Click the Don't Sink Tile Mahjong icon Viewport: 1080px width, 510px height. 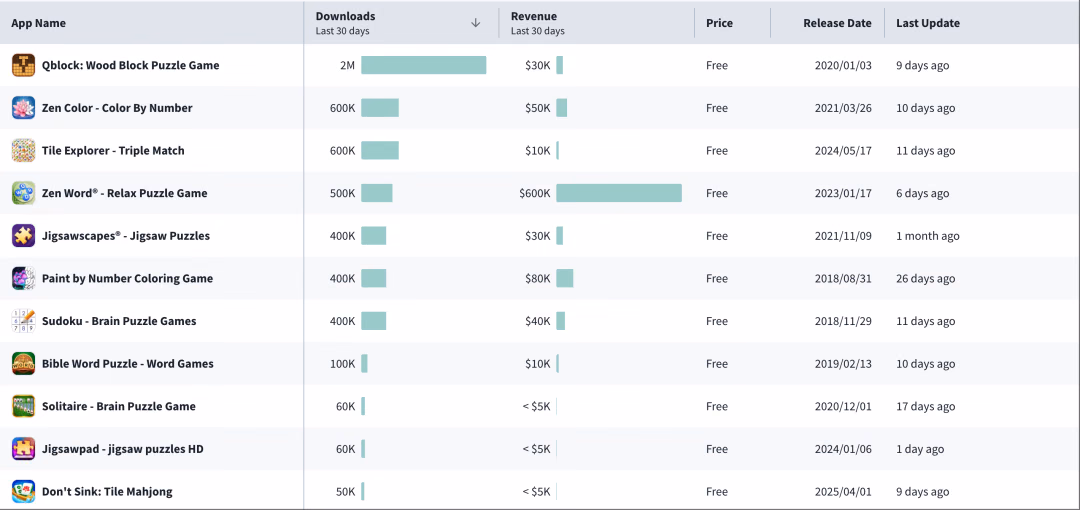pyautogui.click(x=23, y=491)
